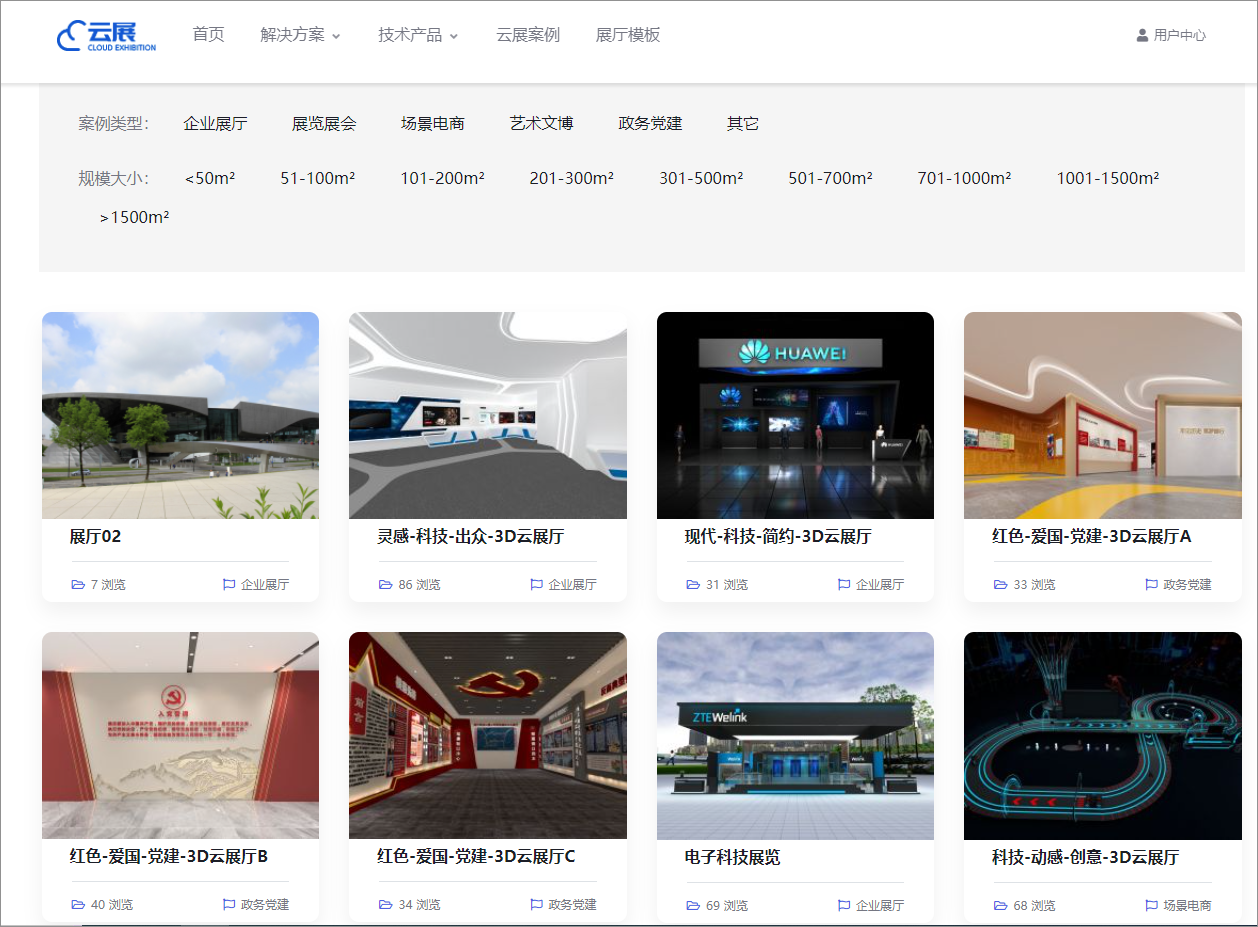
Task: Open the 云展案例 nav item
Action: point(528,35)
